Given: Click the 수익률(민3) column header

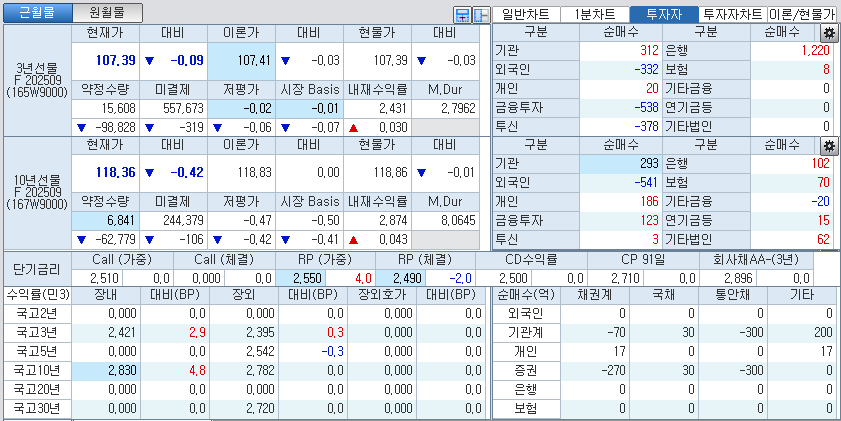Looking at the screenshot, I should [38, 294].
